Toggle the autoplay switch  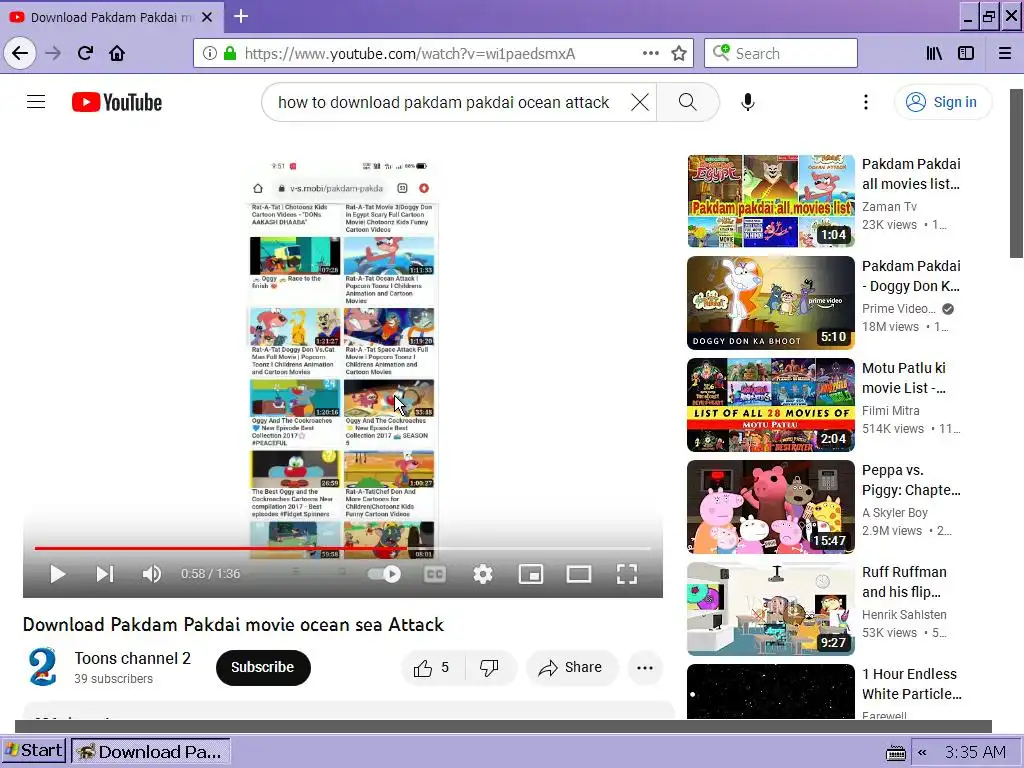(384, 574)
